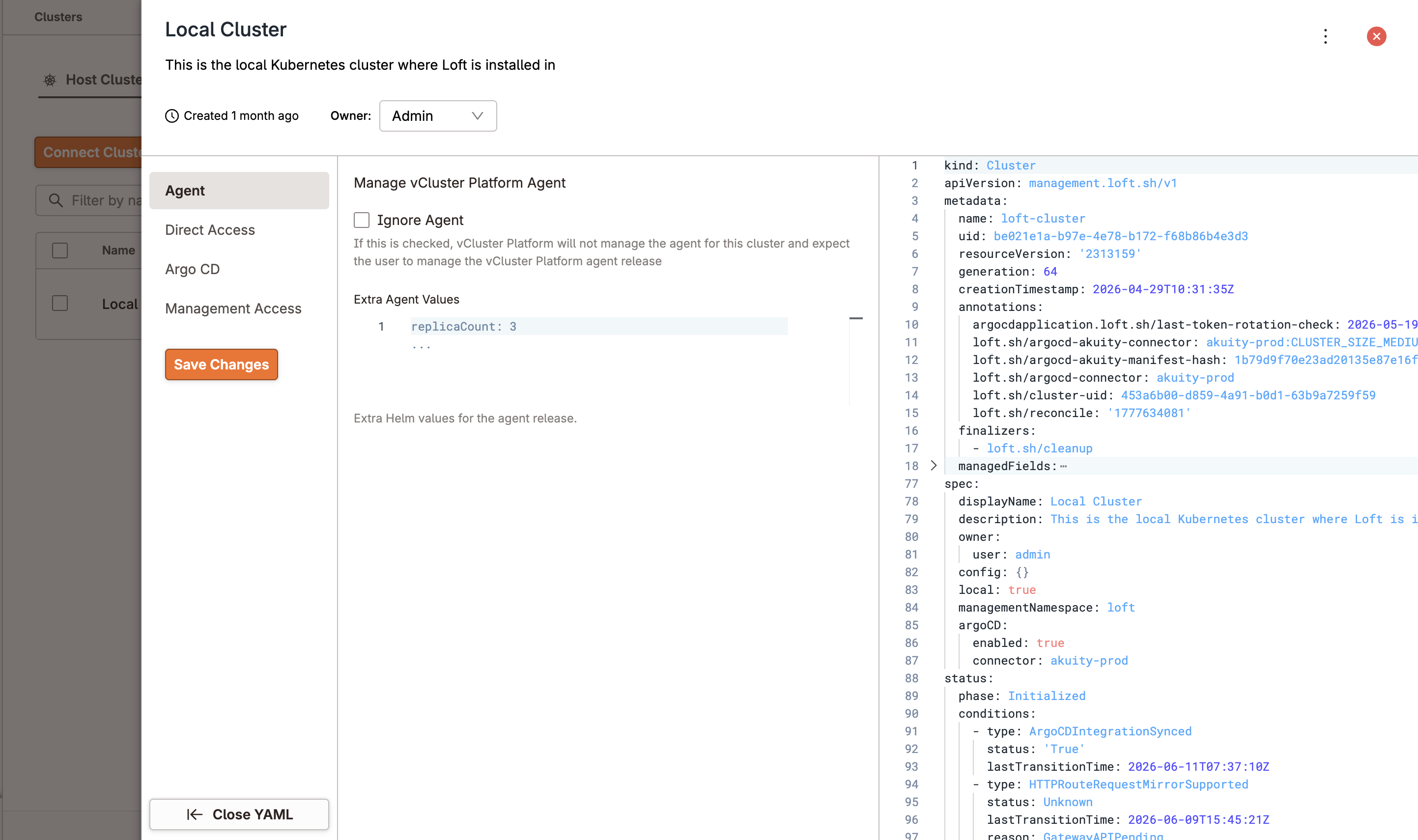Enable the Ignore Agent checkbox
This screenshot has width=1418, height=840.
362,220
